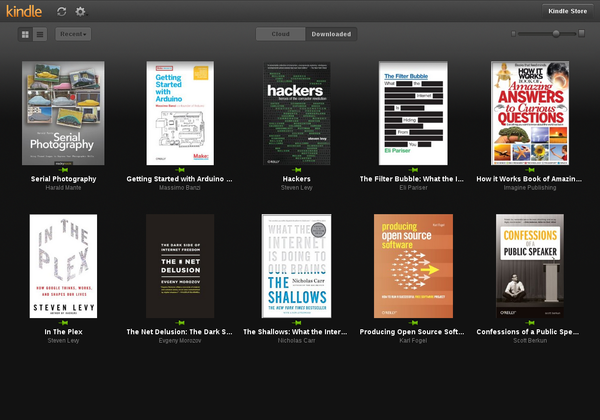Open The Shallows book cover

297,266
